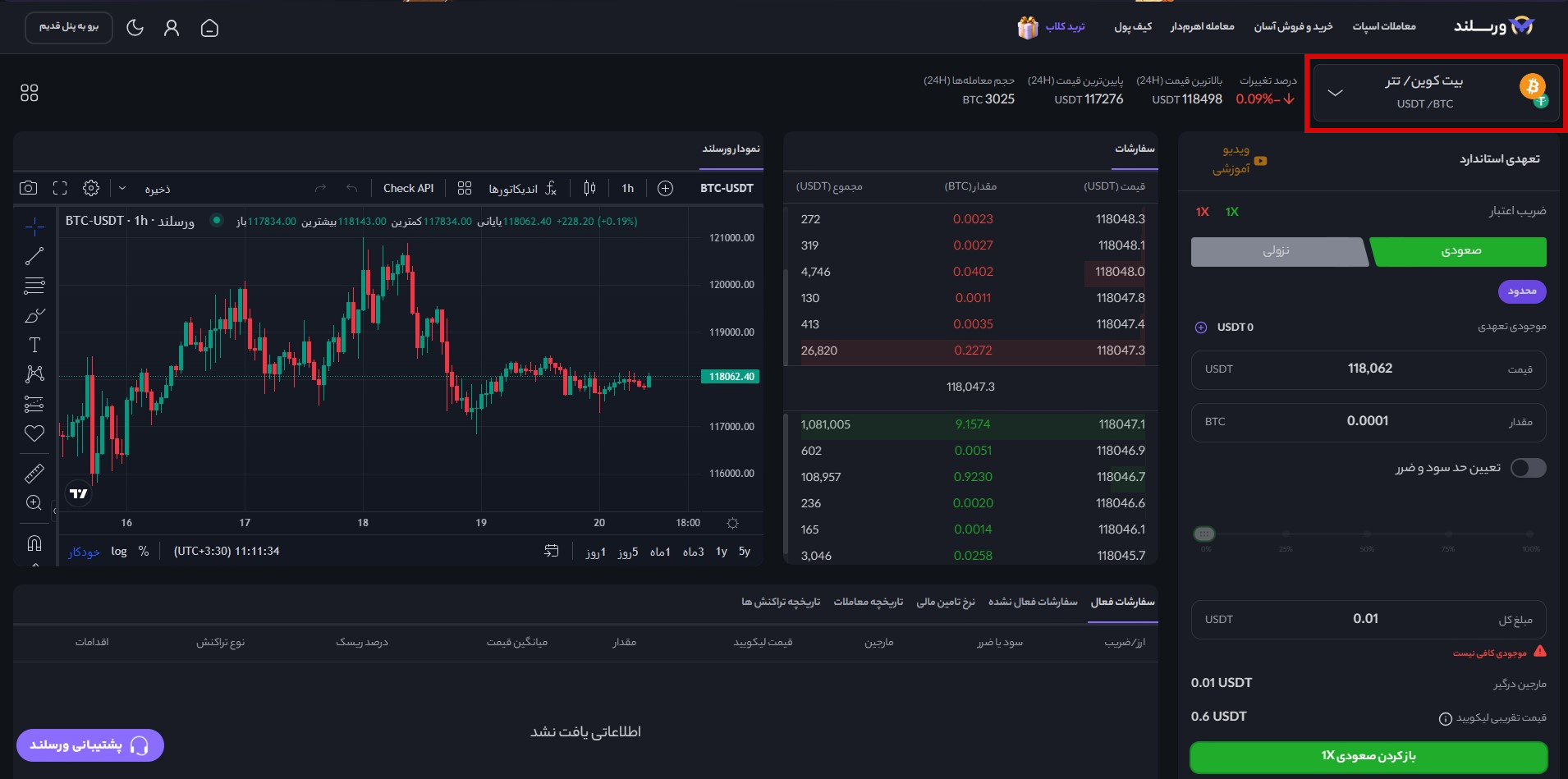Screen dimensions: 1568x779
Task: Enable the magnet snap tool
Action: pos(34,543)
